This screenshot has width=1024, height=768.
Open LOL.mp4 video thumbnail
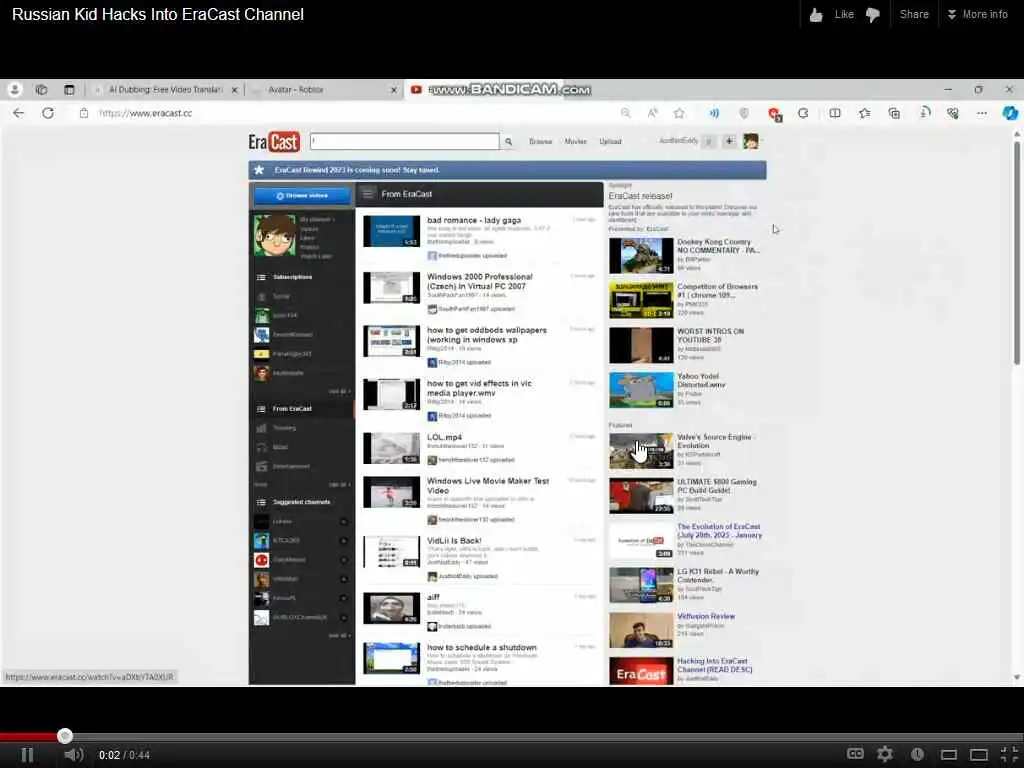(x=392, y=448)
